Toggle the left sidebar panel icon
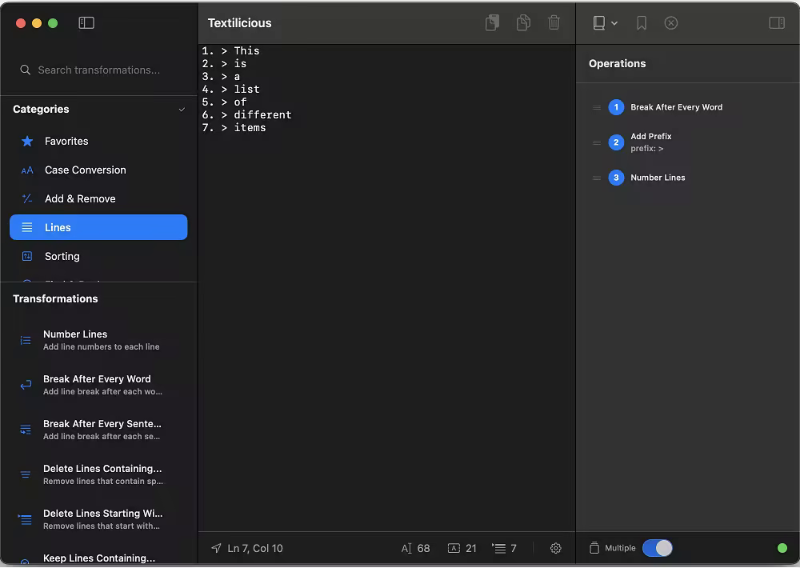800x568 pixels. click(86, 23)
